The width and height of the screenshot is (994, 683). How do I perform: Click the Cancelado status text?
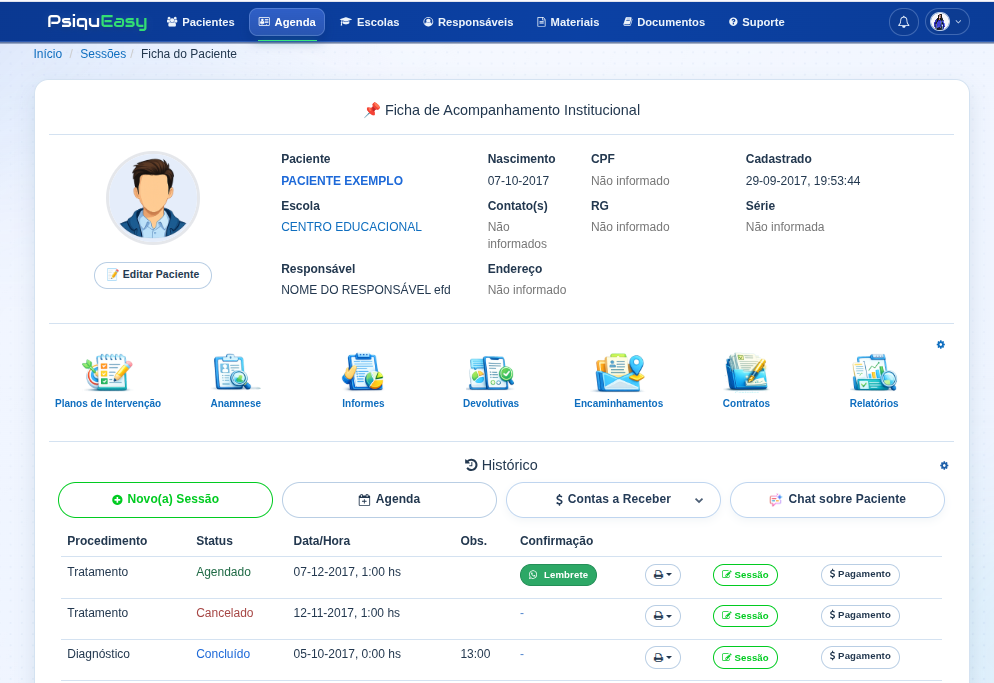[x=224, y=613]
